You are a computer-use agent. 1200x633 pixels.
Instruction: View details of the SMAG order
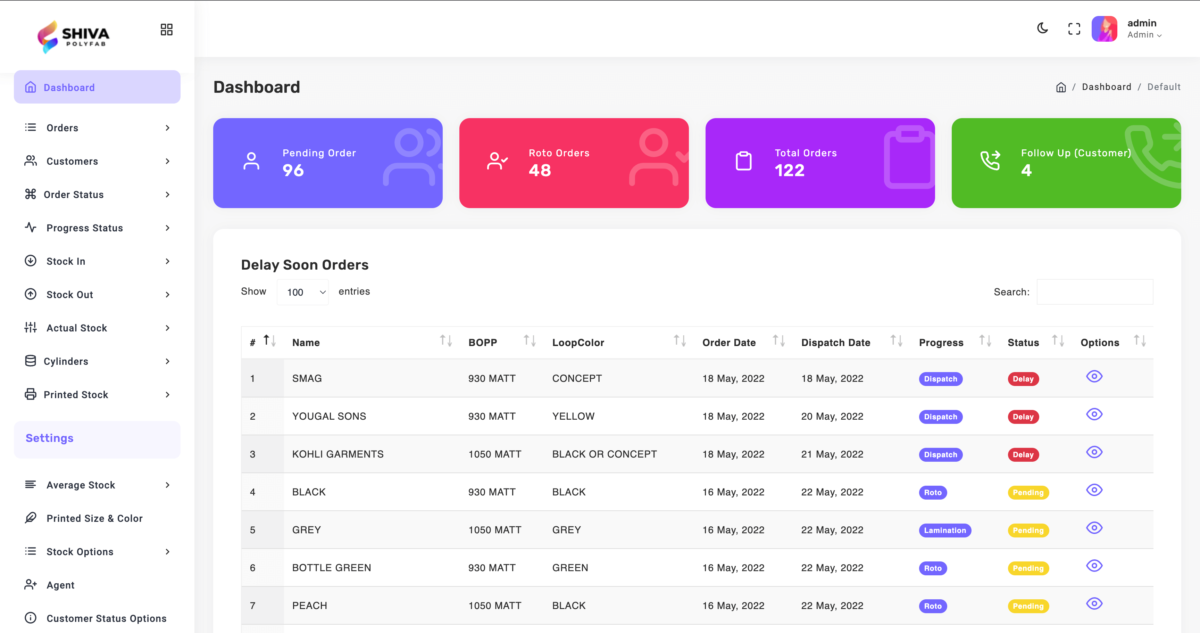pyautogui.click(x=1094, y=377)
